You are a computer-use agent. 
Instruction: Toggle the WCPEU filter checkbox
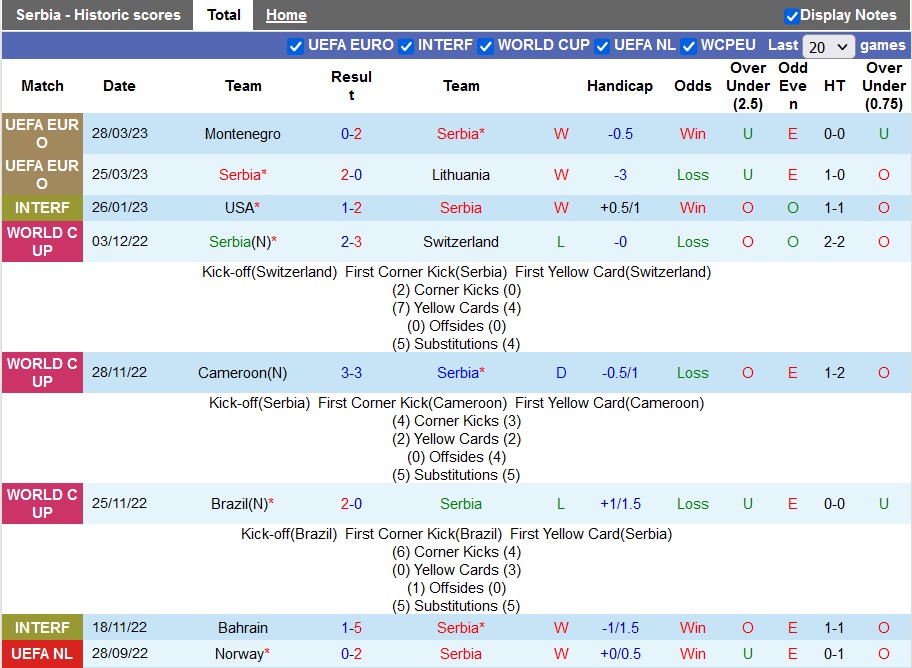click(689, 46)
